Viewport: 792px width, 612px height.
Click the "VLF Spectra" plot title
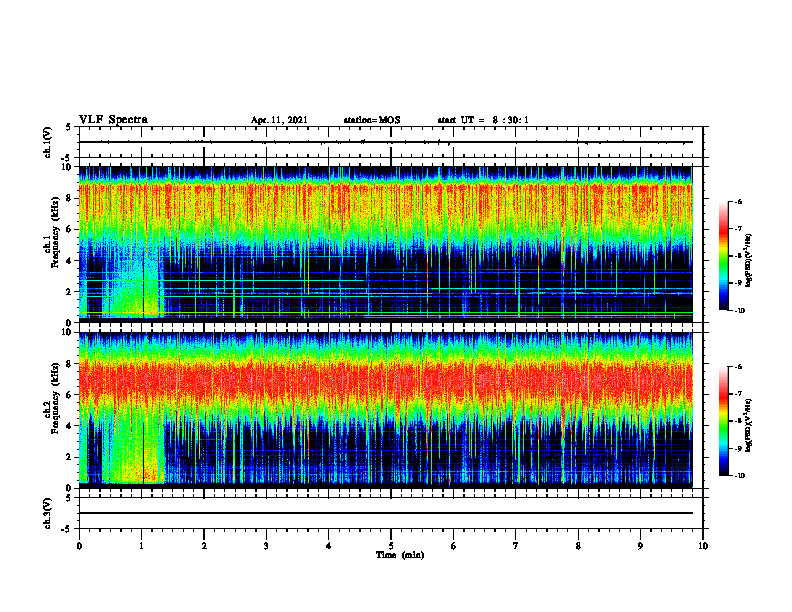coord(113,120)
